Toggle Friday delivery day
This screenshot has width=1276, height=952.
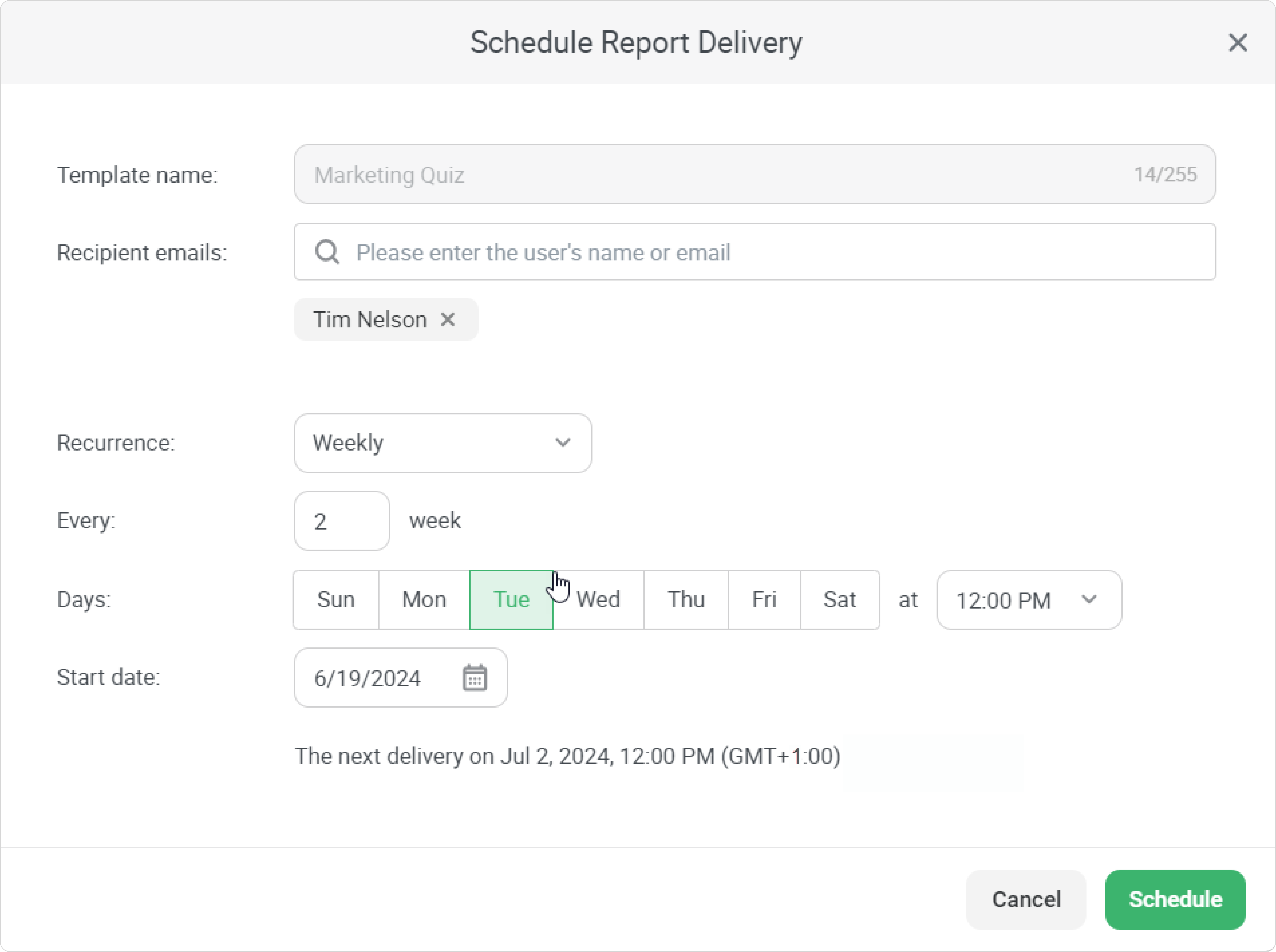click(x=764, y=599)
